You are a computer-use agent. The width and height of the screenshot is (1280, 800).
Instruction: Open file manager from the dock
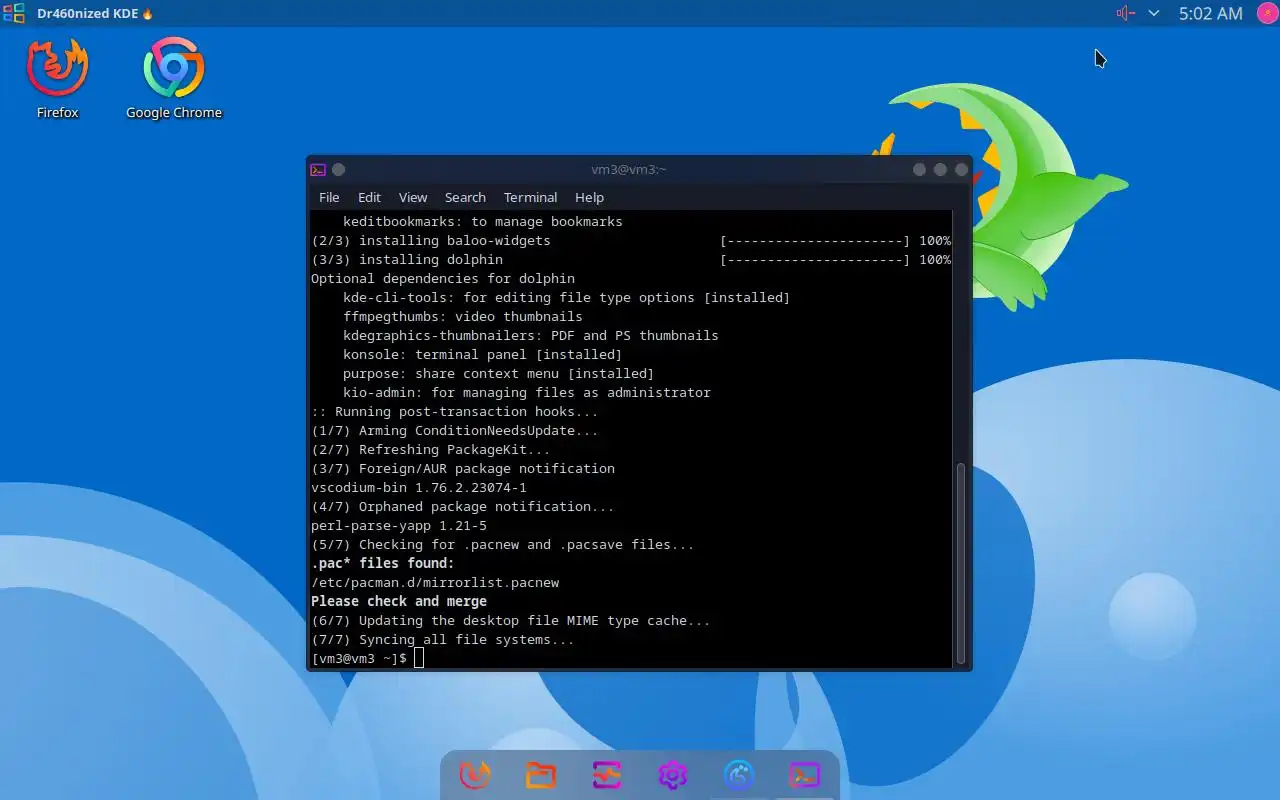(x=541, y=775)
